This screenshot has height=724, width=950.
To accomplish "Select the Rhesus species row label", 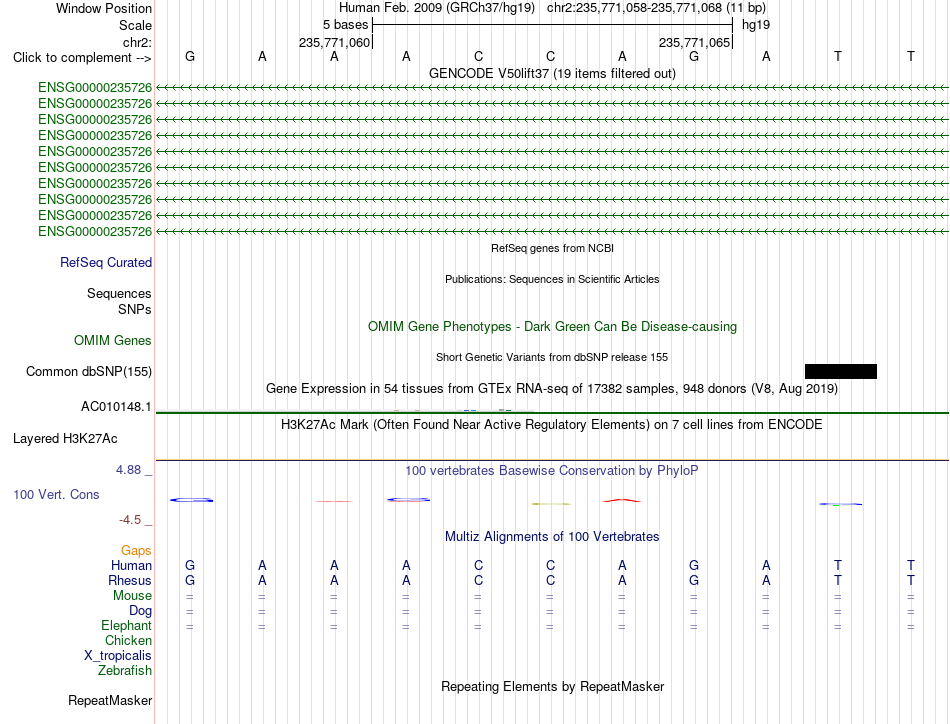I will 130,580.
